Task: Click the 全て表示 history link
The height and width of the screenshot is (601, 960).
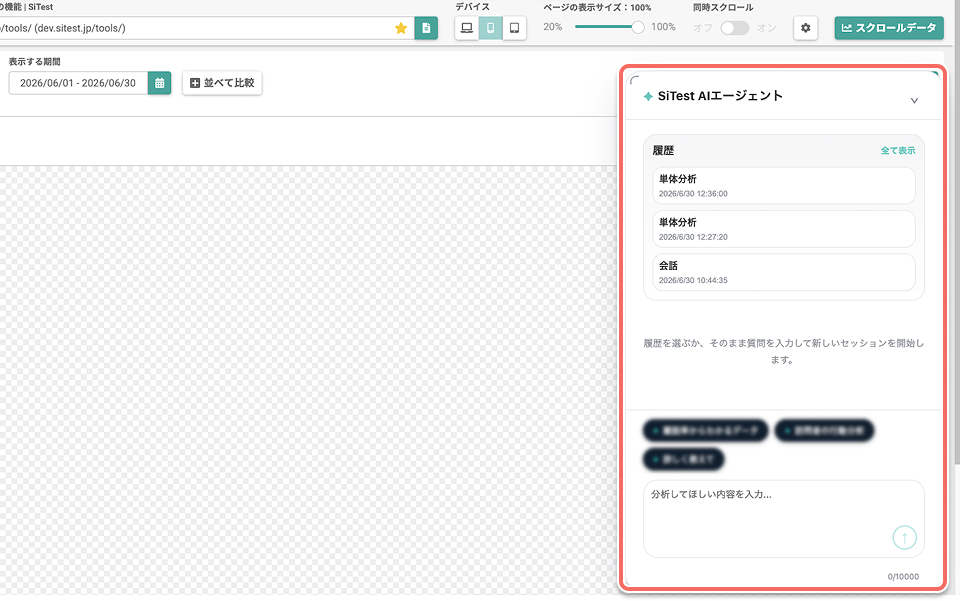Action: coord(898,151)
